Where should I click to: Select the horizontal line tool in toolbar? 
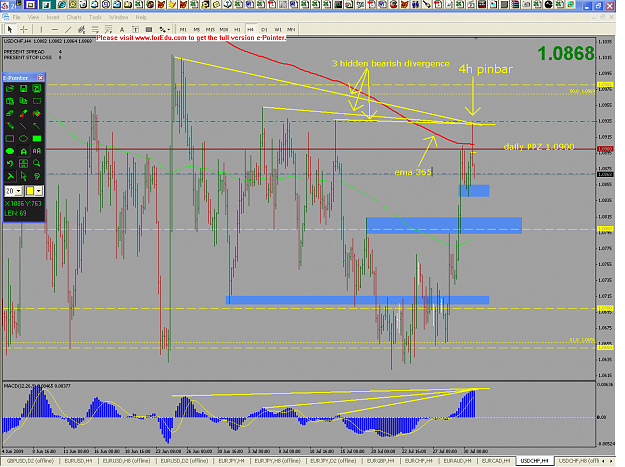click(x=55, y=29)
